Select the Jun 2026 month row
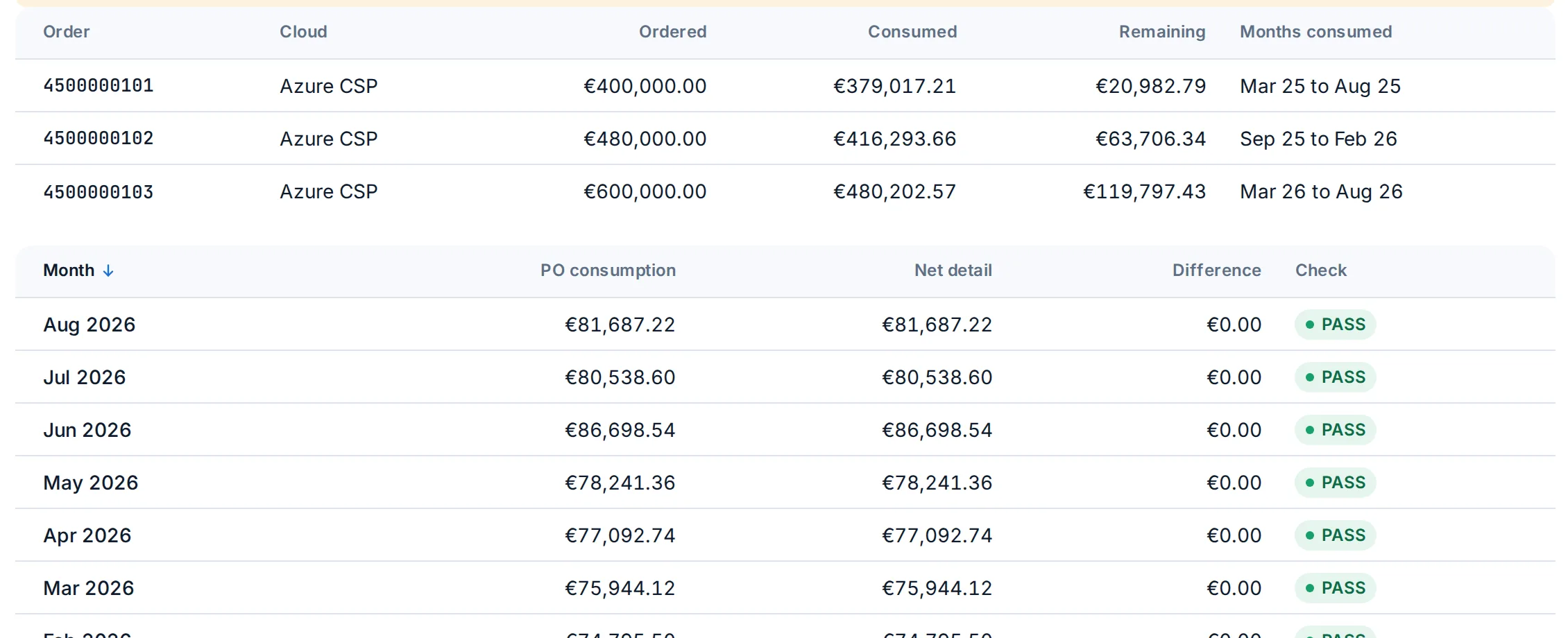The image size is (1568, 638). click(x=785, y=430)
